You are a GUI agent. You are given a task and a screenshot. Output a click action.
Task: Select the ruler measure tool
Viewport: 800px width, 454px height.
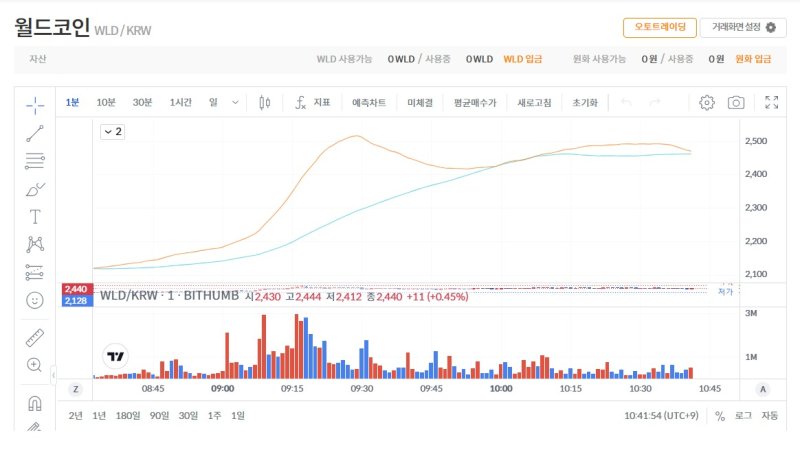35,337
